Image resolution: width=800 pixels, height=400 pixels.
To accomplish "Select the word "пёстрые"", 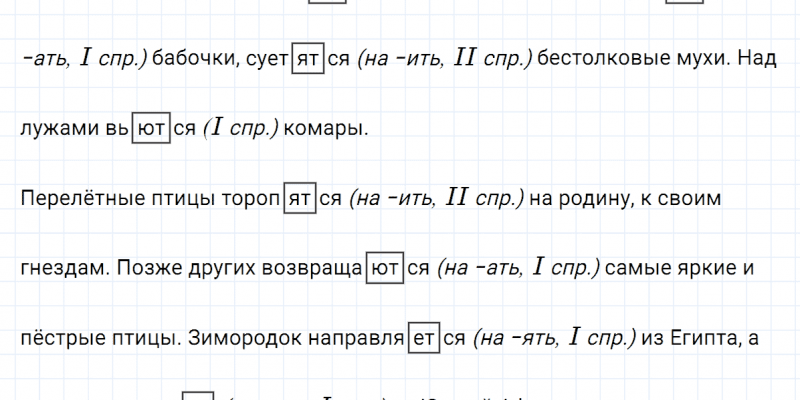I will 55,339.
